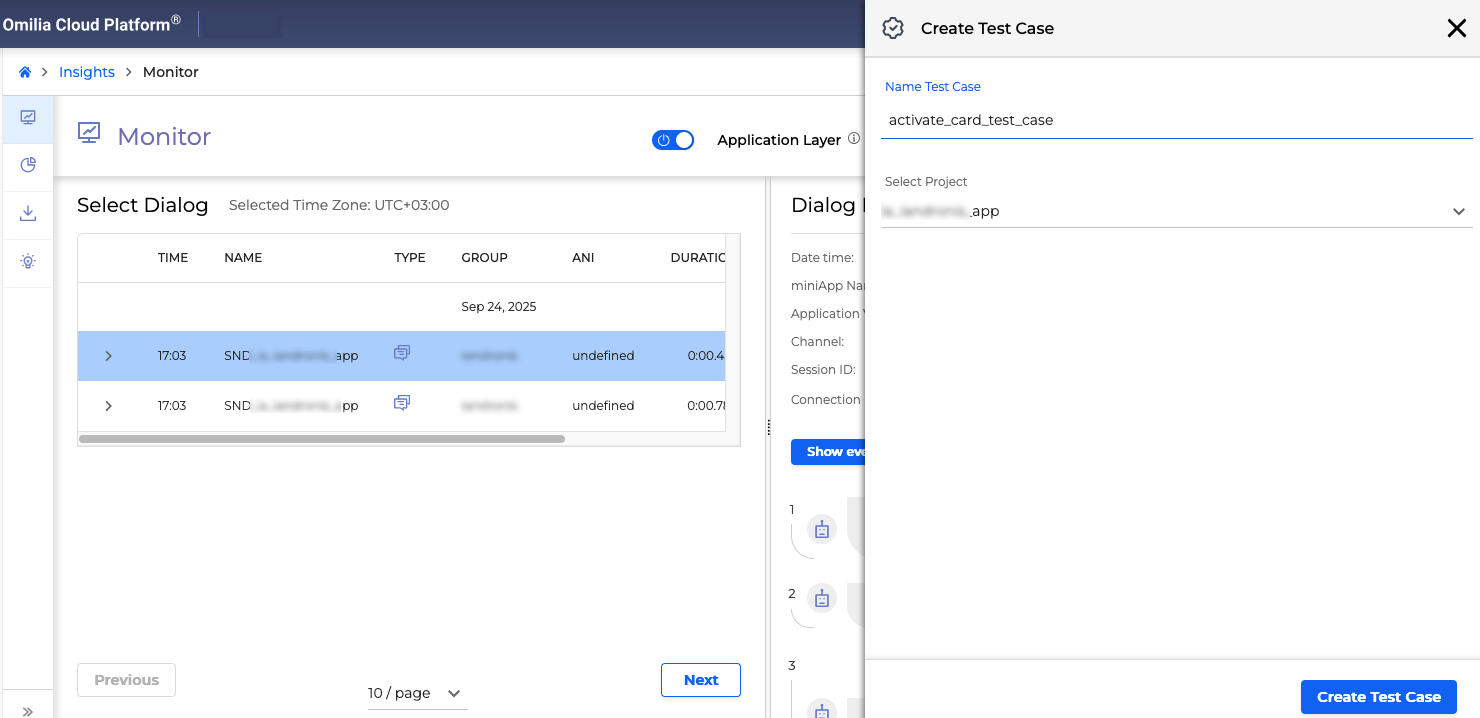Click the copy dialog icon on the first row

pos(402,352)
